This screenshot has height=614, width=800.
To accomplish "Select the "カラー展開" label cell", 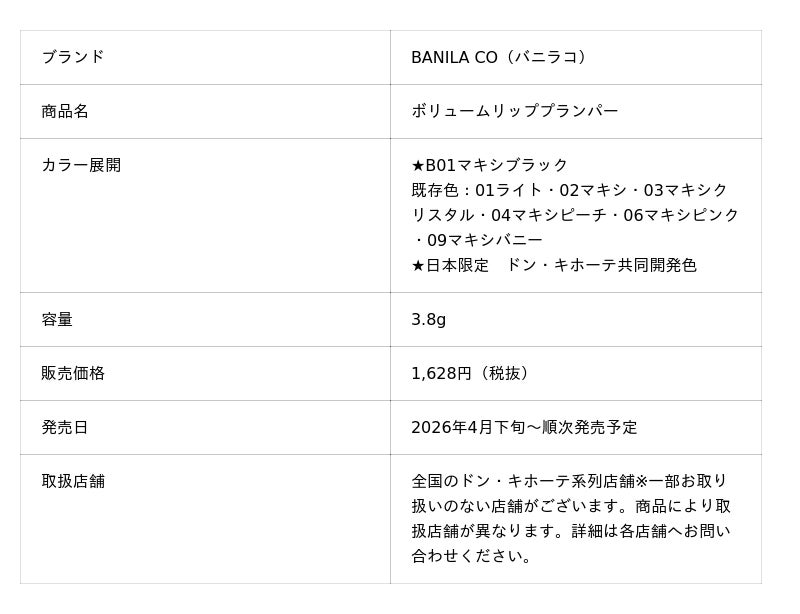I will pos(81,165).
